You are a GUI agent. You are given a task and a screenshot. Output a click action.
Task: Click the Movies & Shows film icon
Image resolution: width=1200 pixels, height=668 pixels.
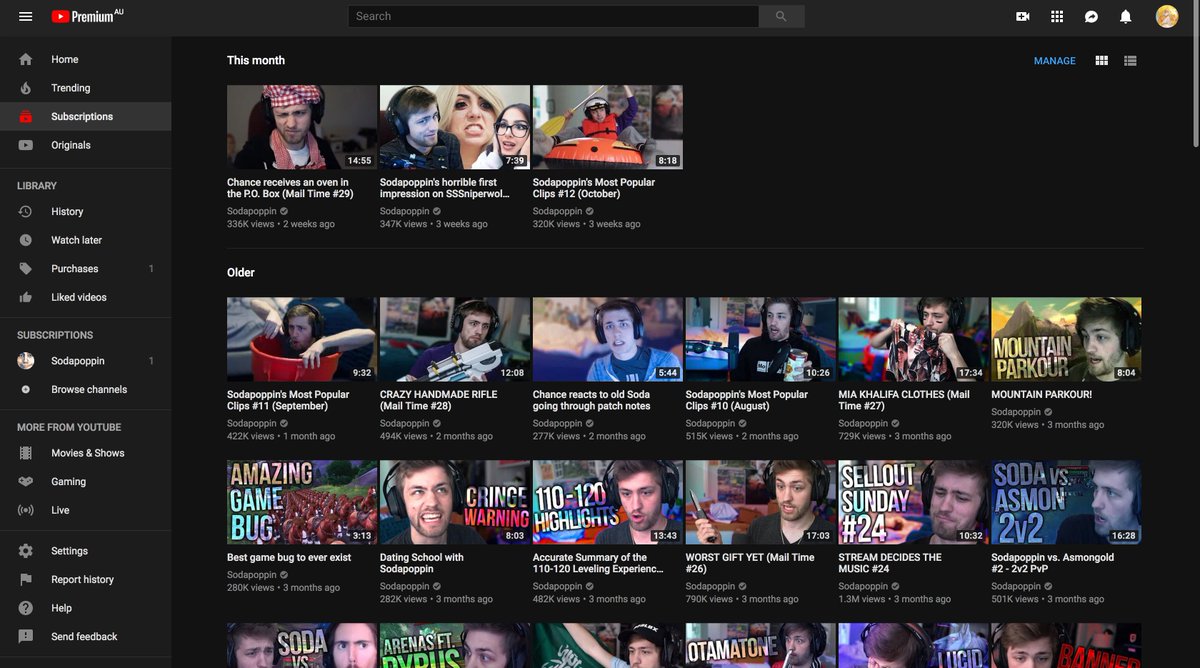[26, 453]
